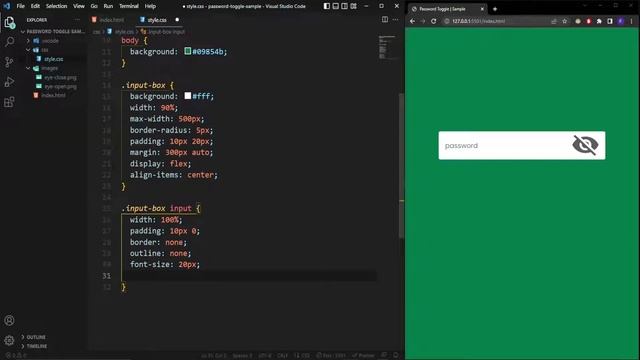This screenshot has width=640, height=360.
Task: Click the #fff color swatch
Action: pos(188,96)
